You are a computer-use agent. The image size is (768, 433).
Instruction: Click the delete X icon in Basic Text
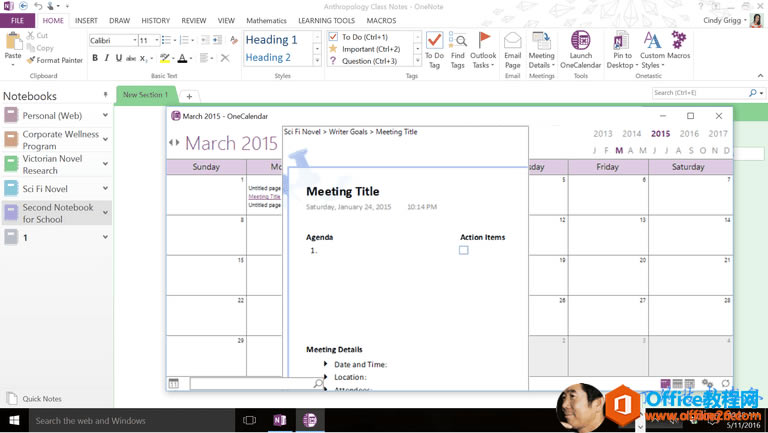click(225, 58)
